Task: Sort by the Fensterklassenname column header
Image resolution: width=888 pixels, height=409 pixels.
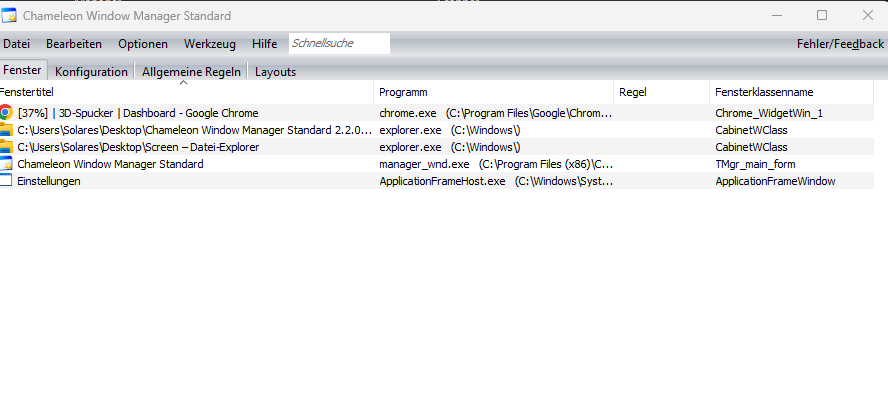Action: pos(791,92)
